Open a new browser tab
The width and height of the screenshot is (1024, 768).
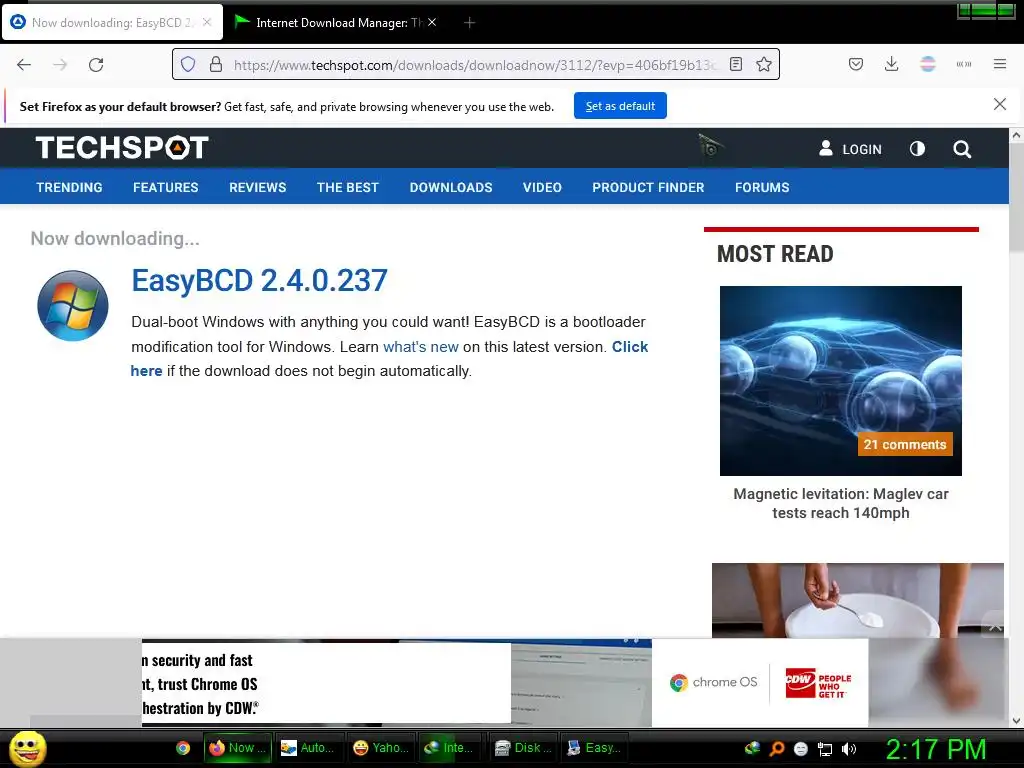tap(469, 23)
